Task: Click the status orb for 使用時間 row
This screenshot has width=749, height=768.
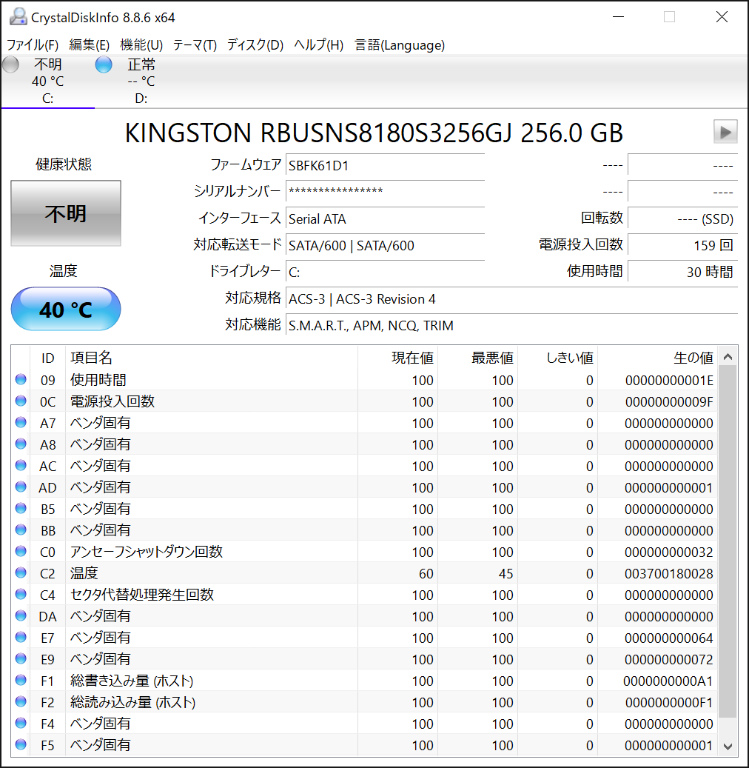Action: (21, 380)
